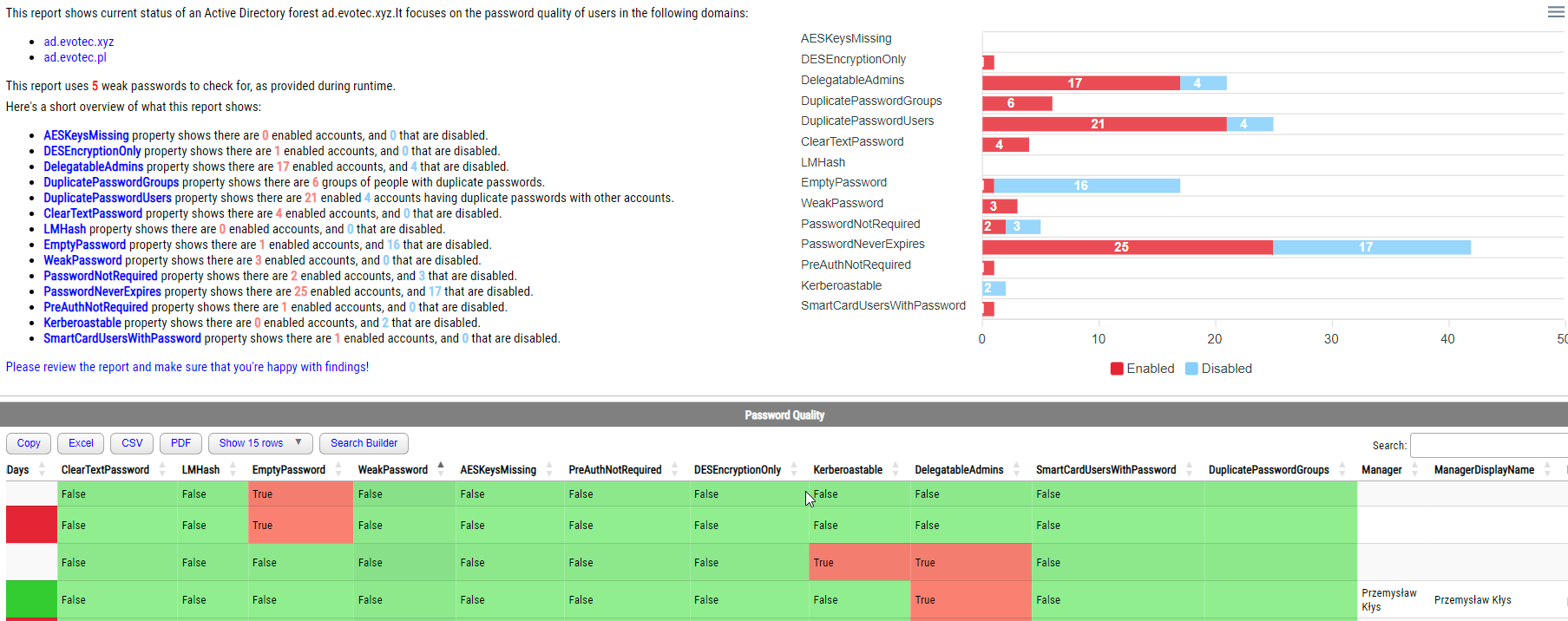Sort the Days column using its sort arrow
1568x621 pixels.
click(41, 469)
